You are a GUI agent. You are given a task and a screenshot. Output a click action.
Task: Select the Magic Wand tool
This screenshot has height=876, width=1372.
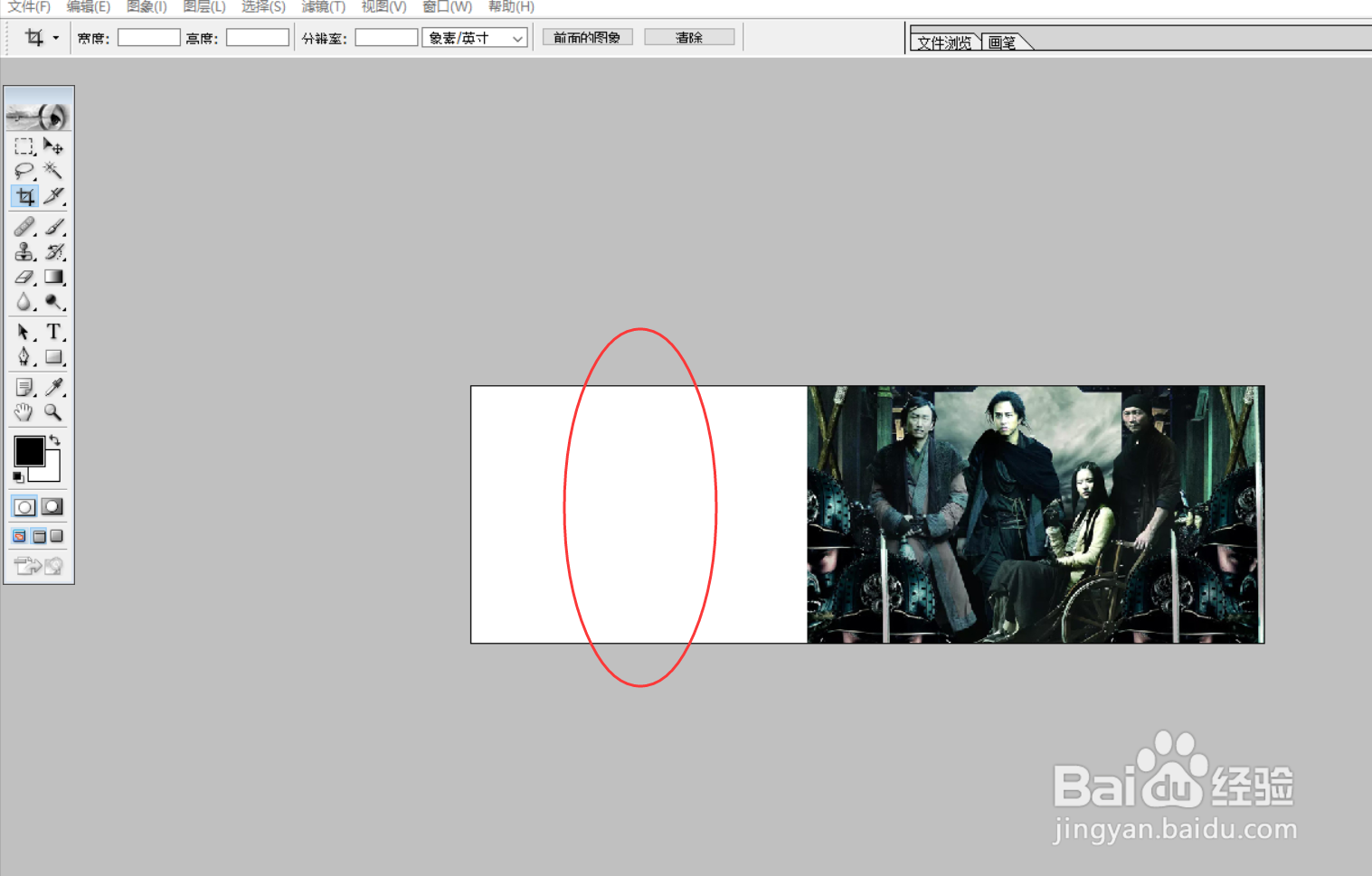click(53, 171)
